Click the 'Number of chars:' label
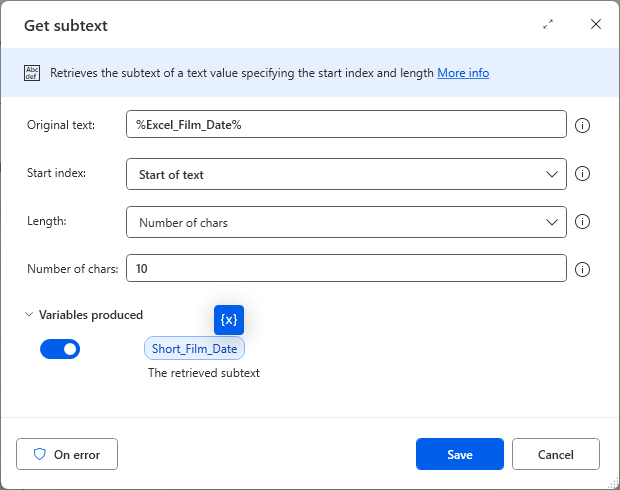This screenshot has width=620, height=490. (x=73, y=269)
